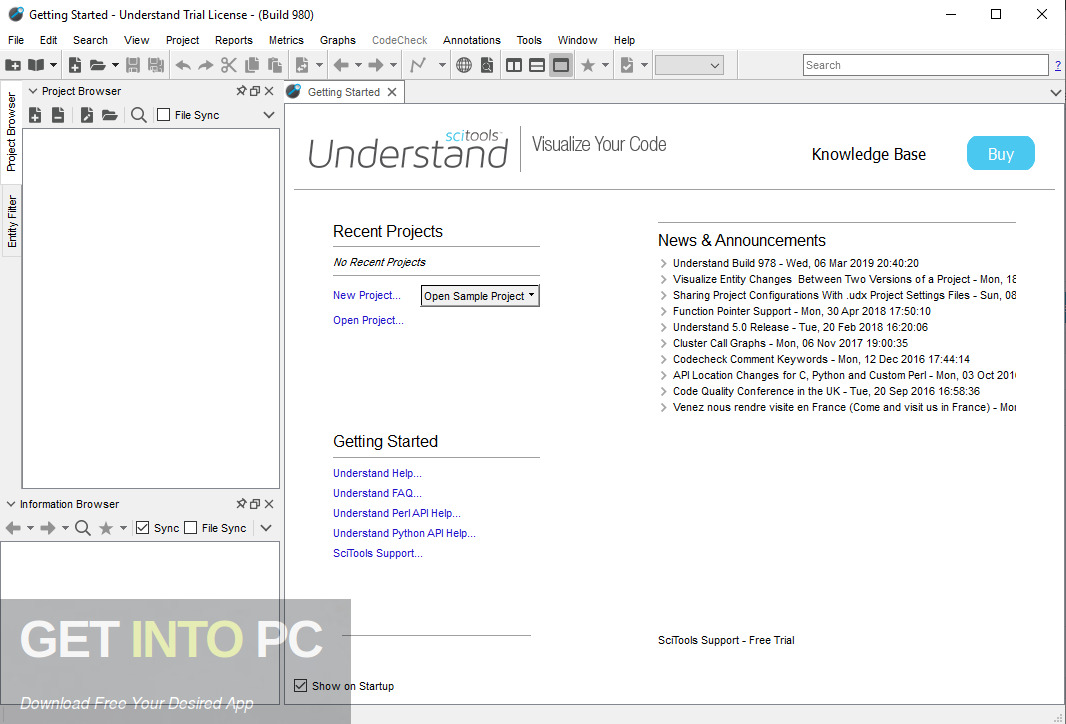Click the new project toolbar icon
Screen dimensions: 1066x724
click(x=13, y=65)
